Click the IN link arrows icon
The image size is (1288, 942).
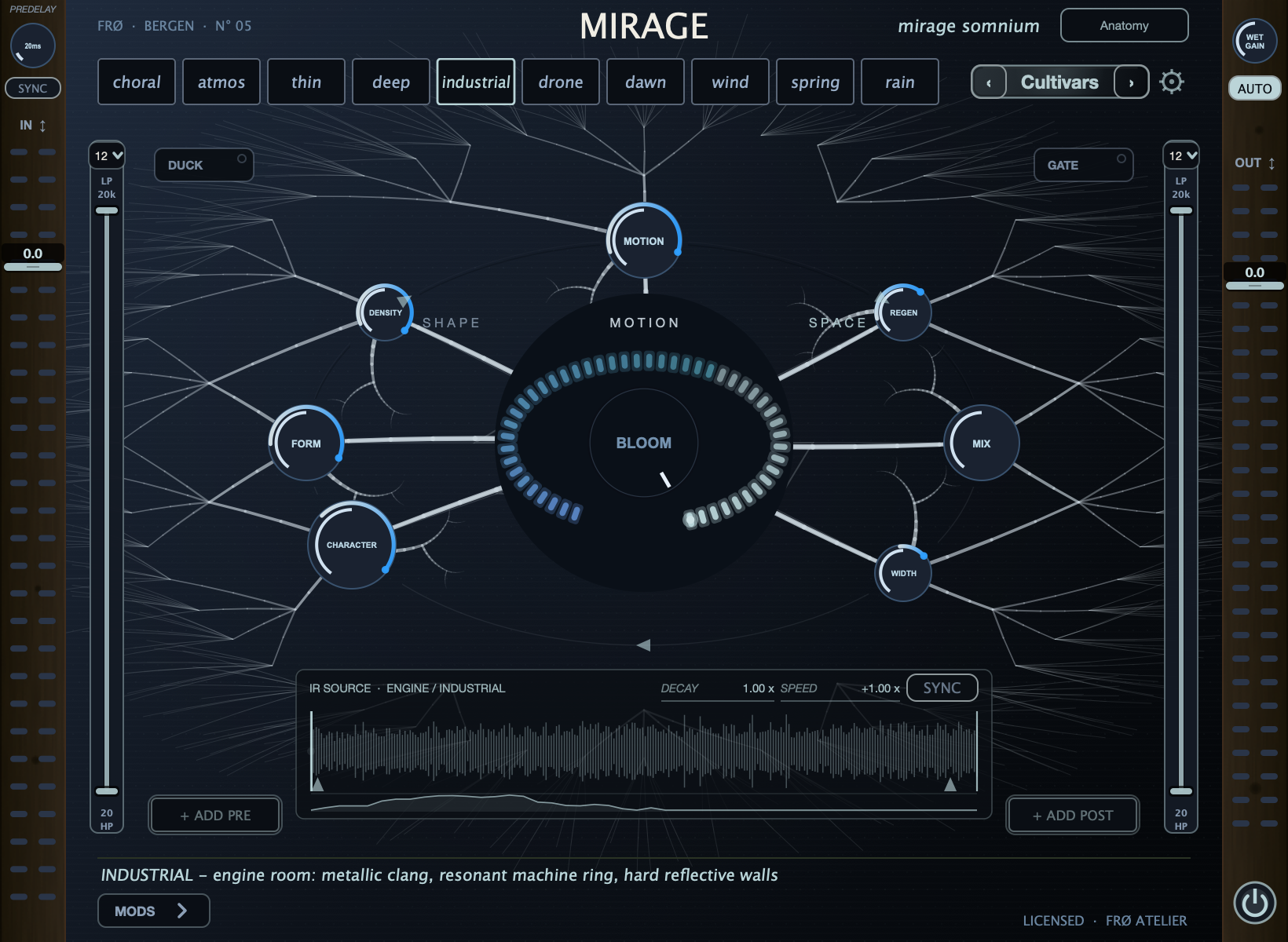click(x=42, y=126)
